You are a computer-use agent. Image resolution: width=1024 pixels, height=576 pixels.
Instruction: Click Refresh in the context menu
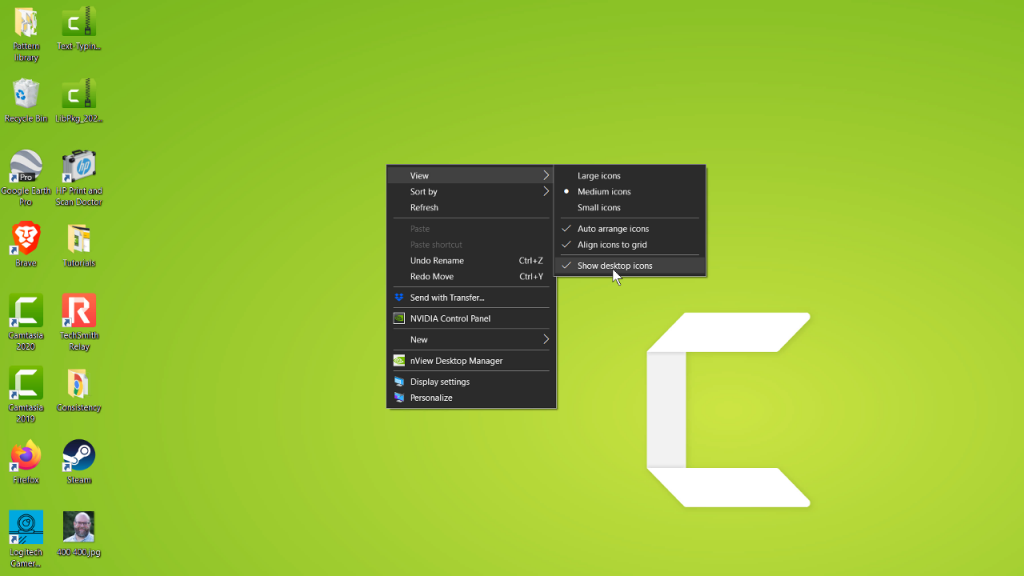pyautogui.click(x=472, y=207)
